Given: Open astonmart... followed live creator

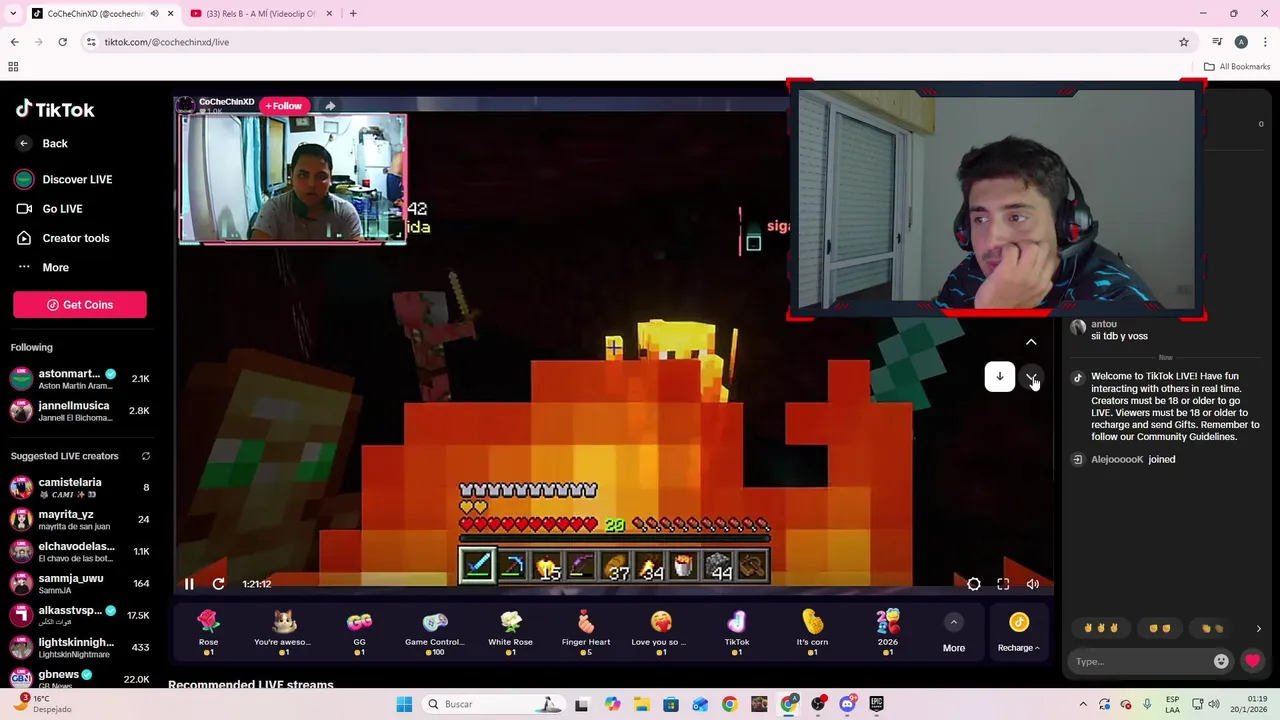Looking at the screenshot, I should (x=80, y=379).
